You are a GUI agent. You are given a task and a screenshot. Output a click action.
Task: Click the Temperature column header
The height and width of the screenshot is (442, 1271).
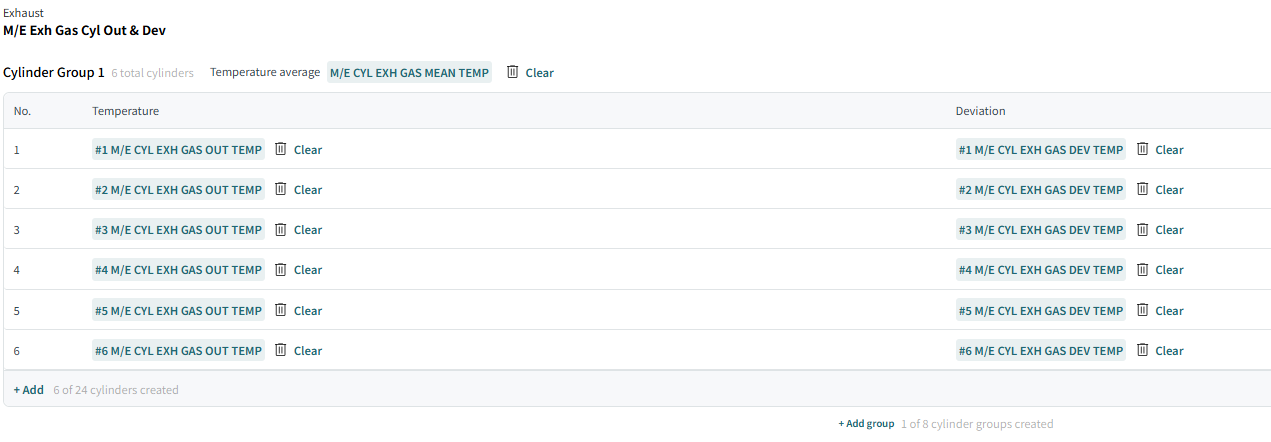tap(125, 111)
